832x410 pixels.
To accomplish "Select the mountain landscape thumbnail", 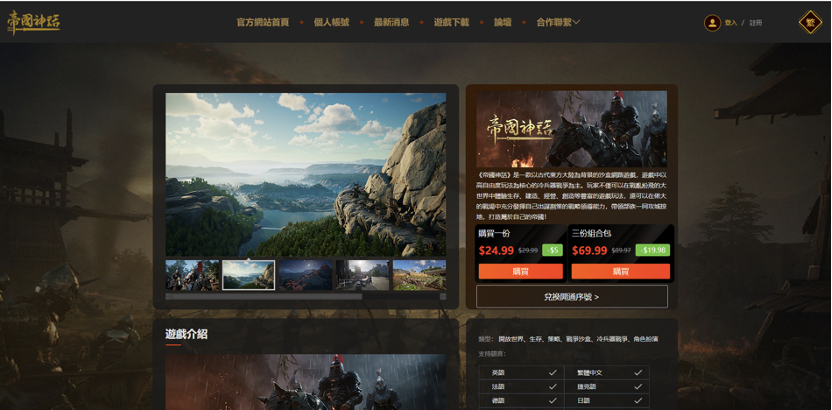I will click(248, 275).
